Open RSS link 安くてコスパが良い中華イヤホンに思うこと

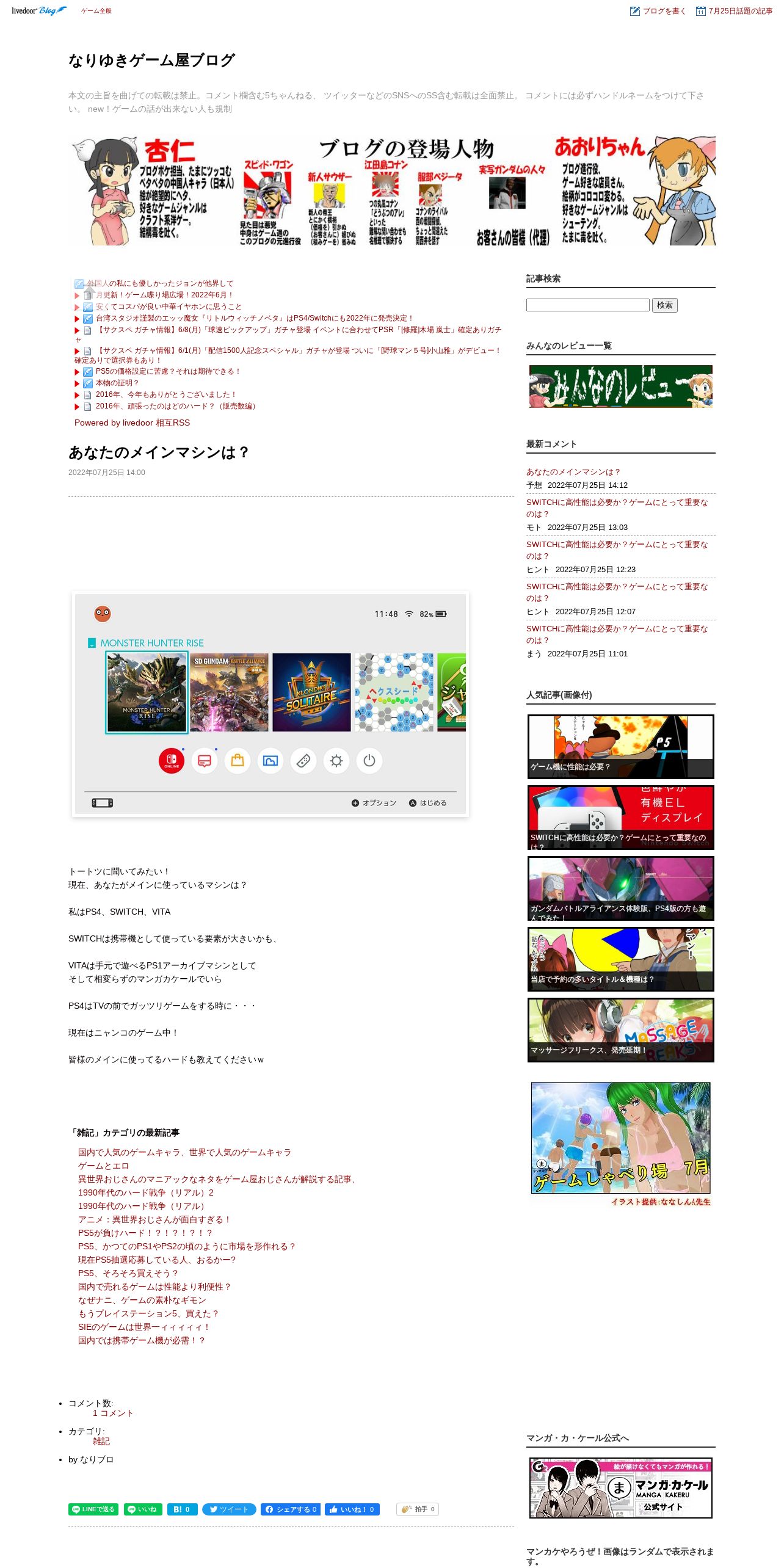click(169, 307)
